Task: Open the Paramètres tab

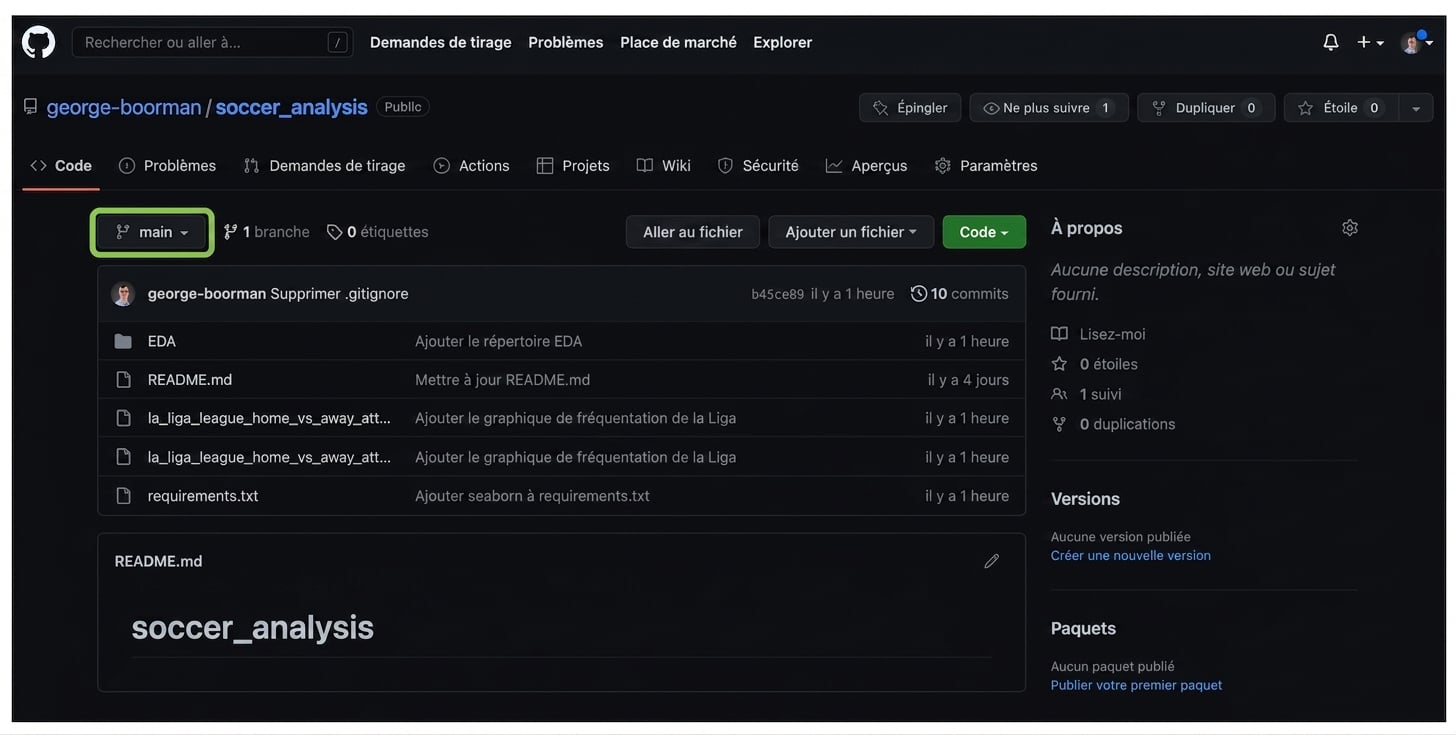Action: point(986,166)
